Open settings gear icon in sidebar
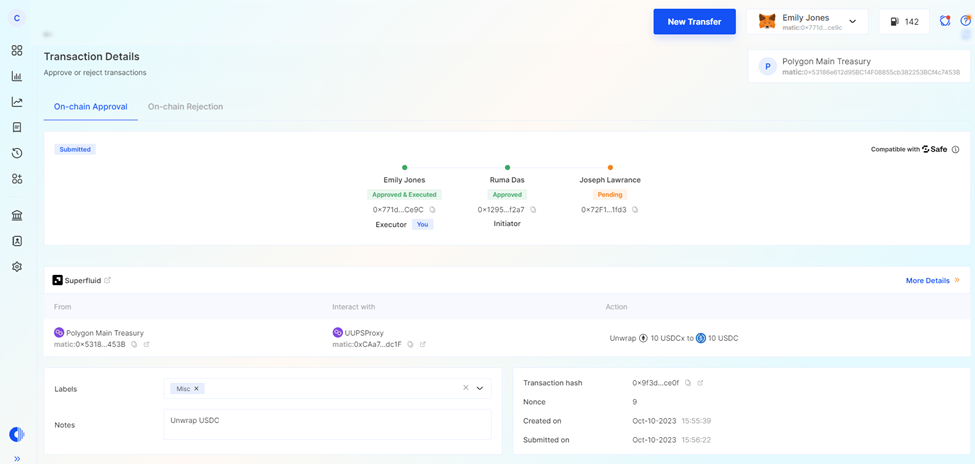This screenshot has height=464, width=975. (17, 267)
